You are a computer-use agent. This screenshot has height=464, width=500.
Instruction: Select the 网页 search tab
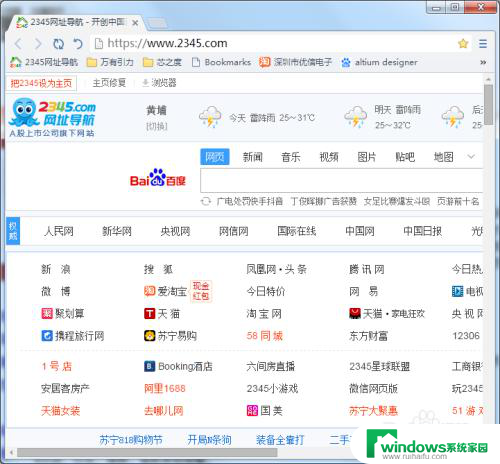[215, 157]
